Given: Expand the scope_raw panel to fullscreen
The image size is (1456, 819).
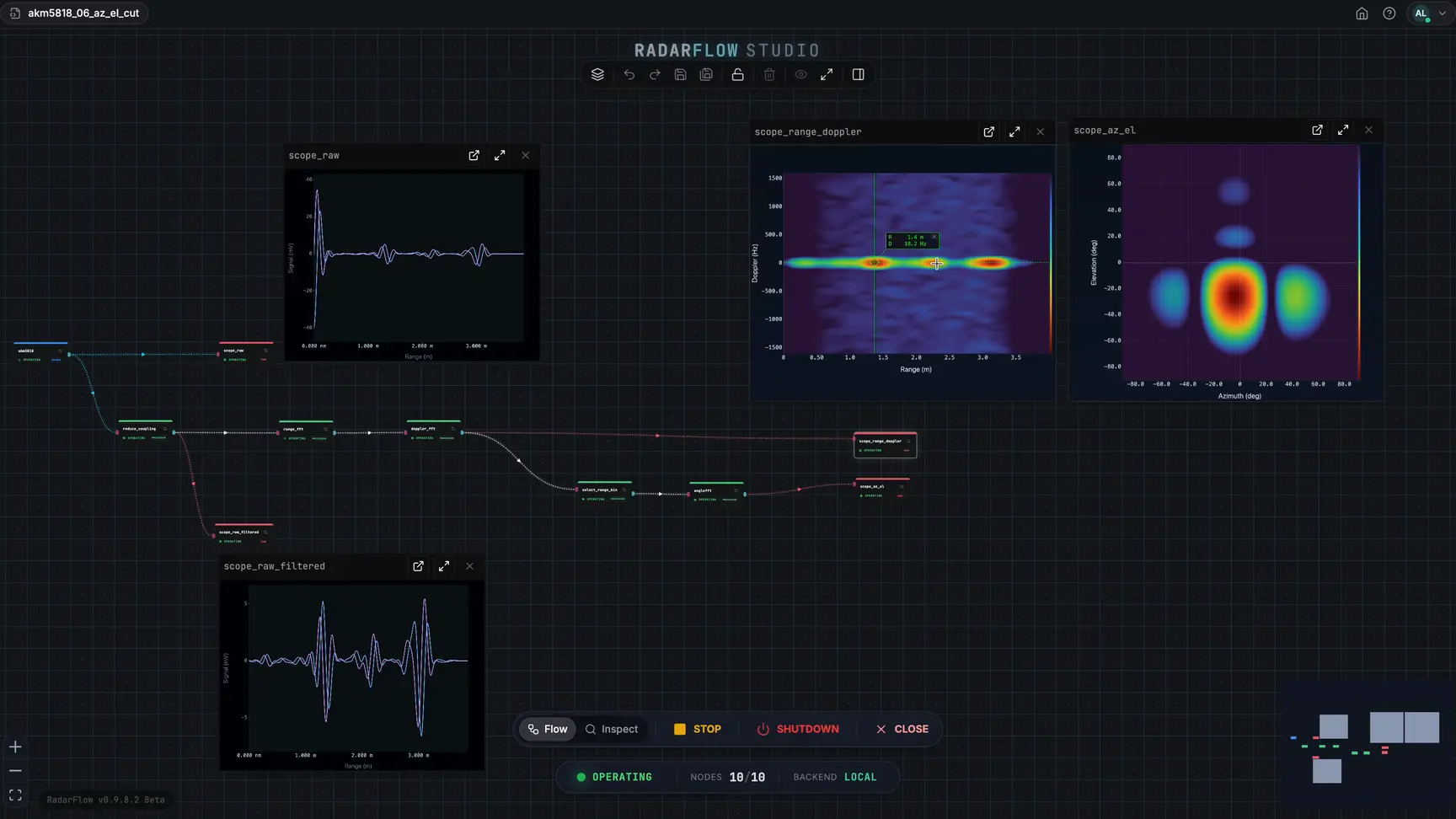Looking at the screenshot, I should pyautogui.click(x=500, y=155).
